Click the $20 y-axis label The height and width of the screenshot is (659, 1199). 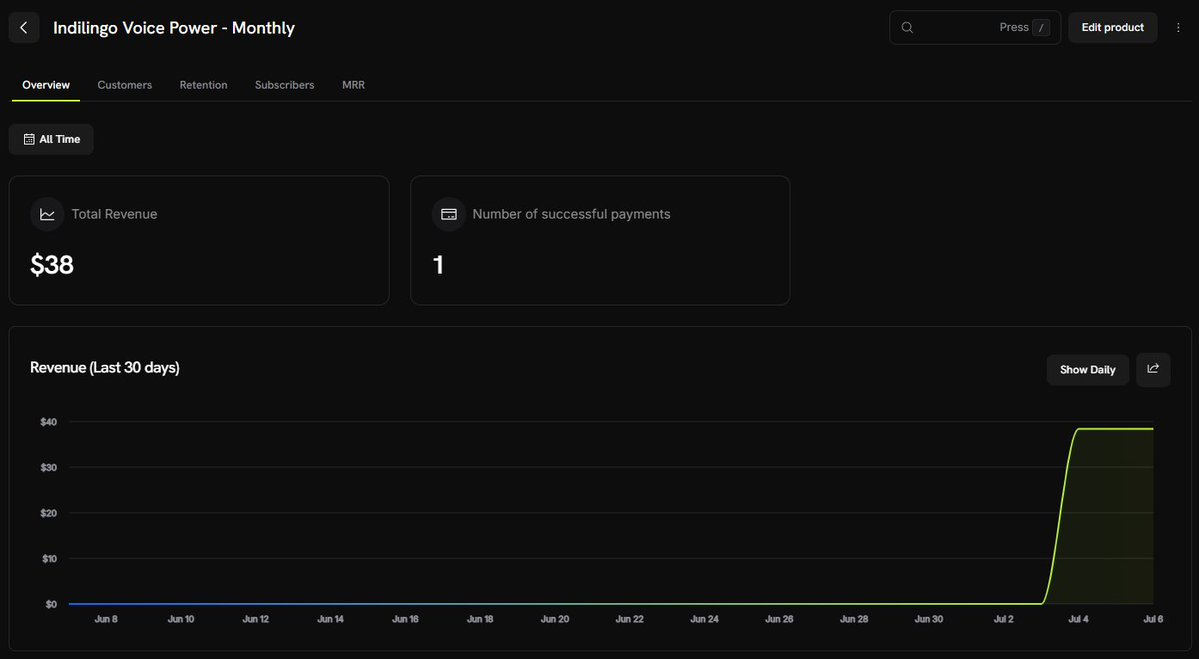[49, 513]
